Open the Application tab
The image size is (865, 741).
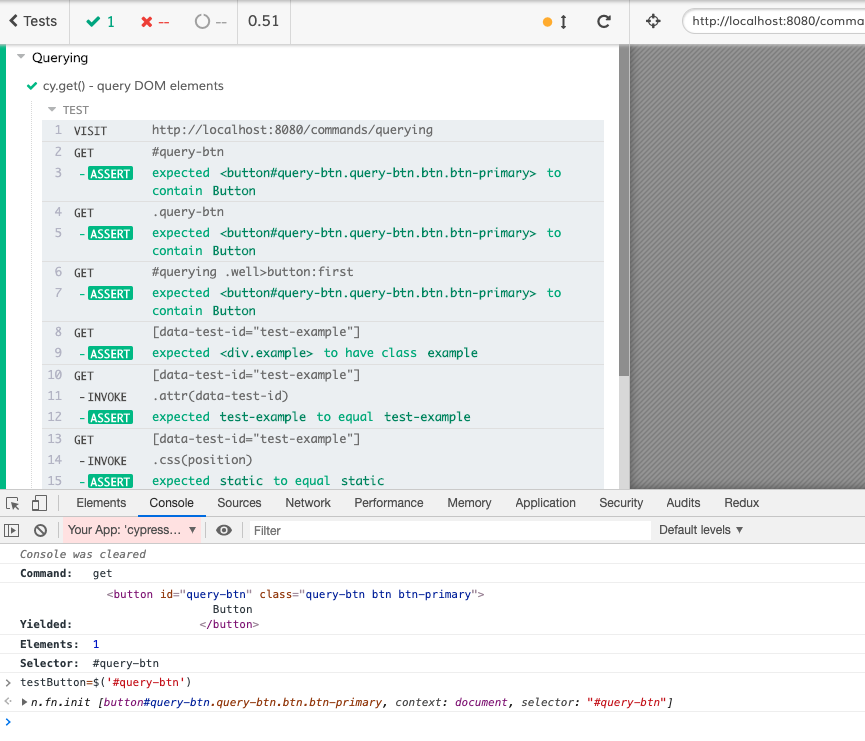[x=546, y=503]
